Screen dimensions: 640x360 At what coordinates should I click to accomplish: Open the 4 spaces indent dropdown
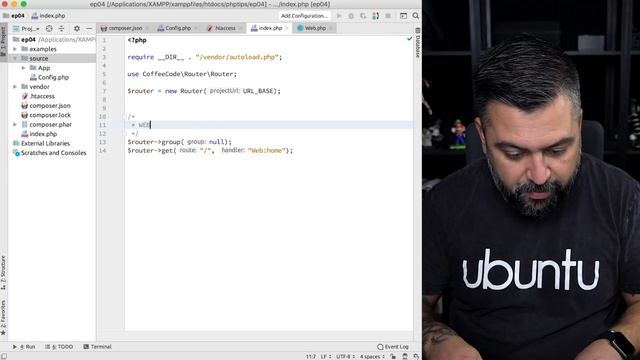pyautogui.click(x=372, y=356)
